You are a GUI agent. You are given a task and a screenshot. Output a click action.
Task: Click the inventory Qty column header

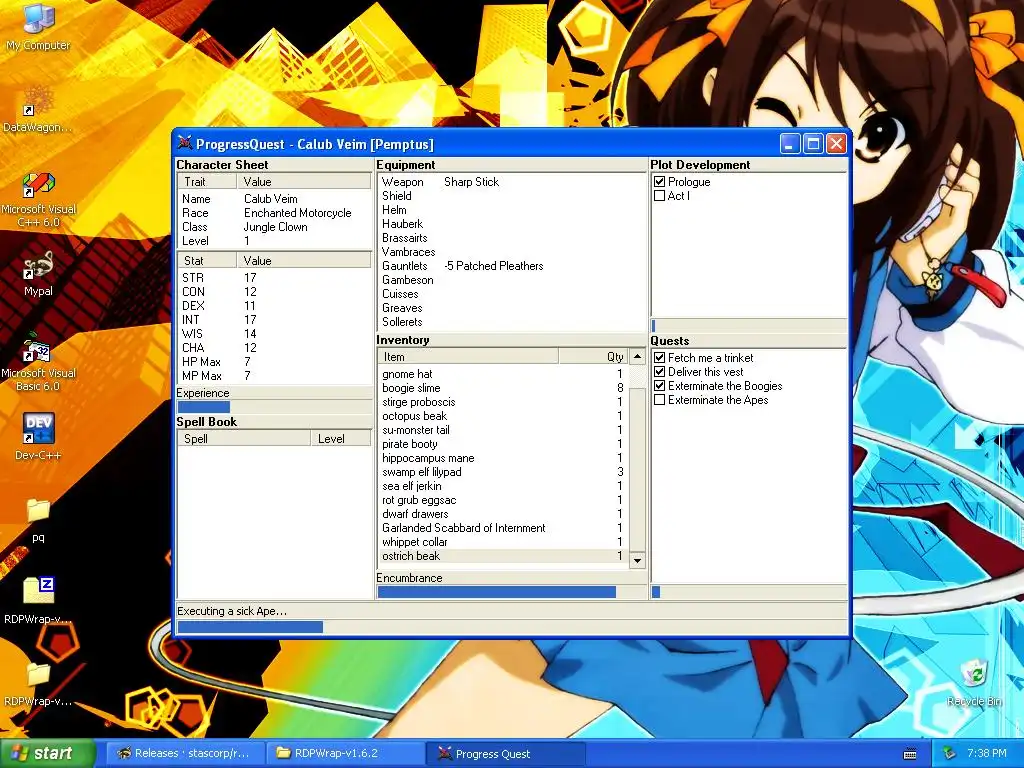tap(594, 357)
